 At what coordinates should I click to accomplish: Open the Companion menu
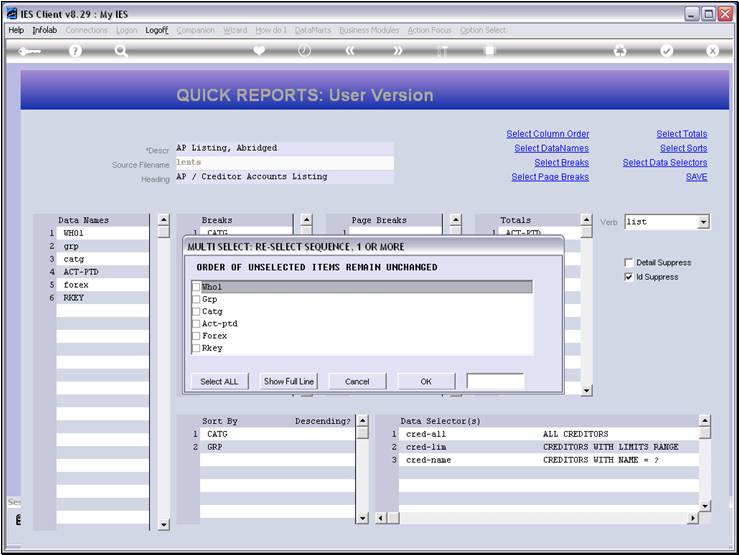[196, 30]
